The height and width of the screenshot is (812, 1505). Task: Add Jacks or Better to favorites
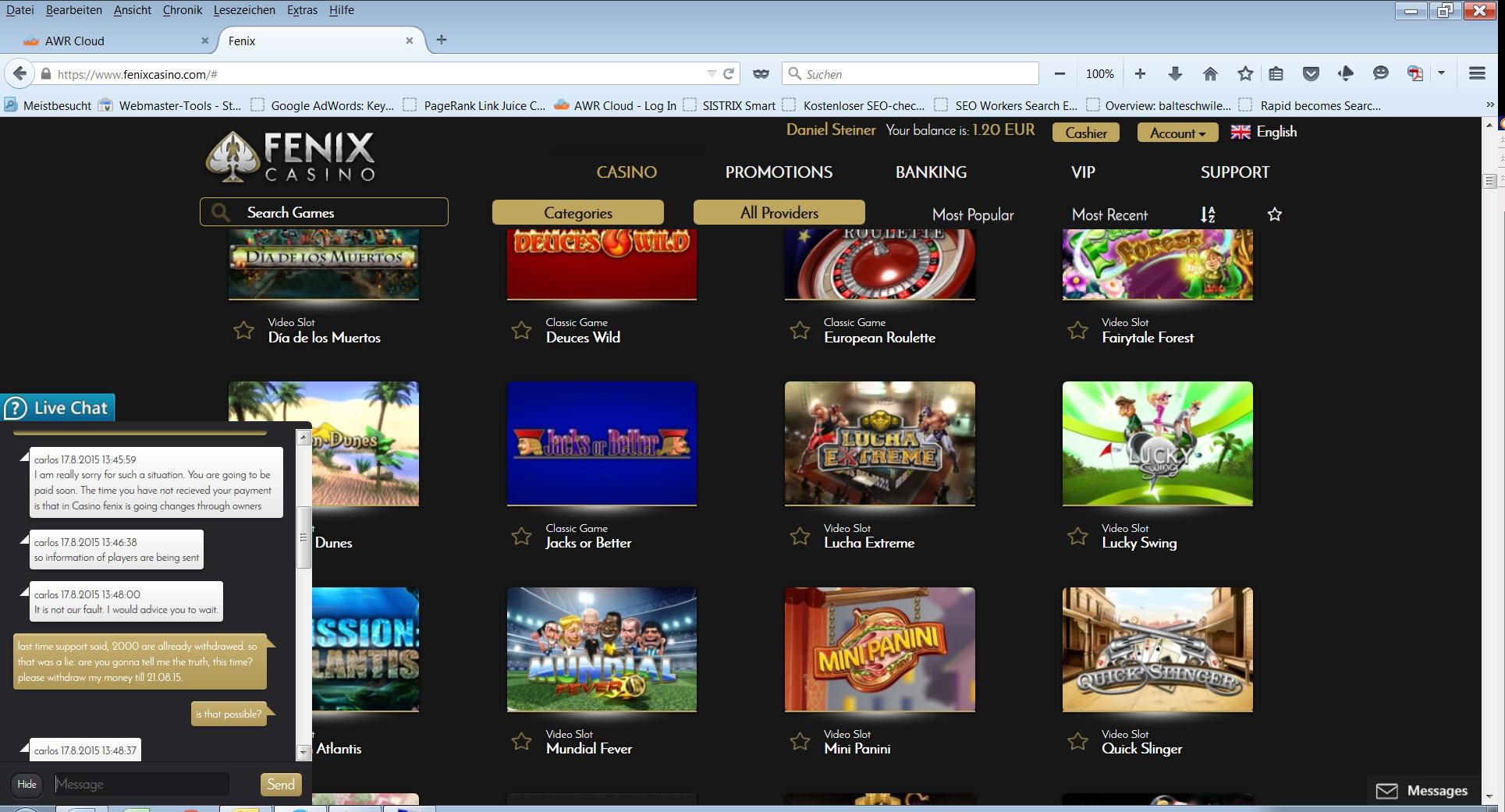click(x=521, y=536)
